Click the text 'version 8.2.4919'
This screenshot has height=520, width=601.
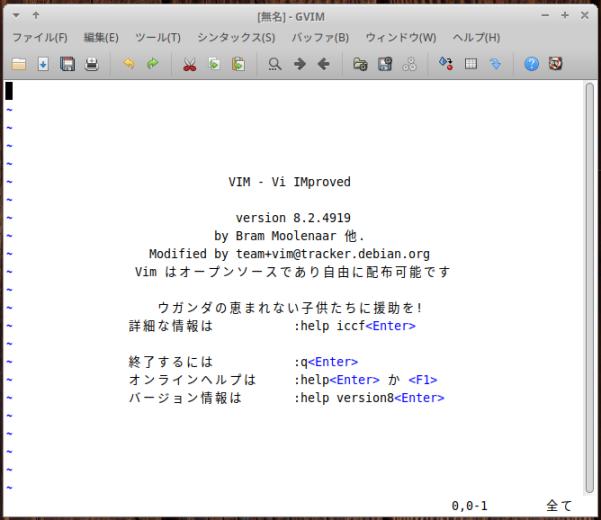click(293, 218)
